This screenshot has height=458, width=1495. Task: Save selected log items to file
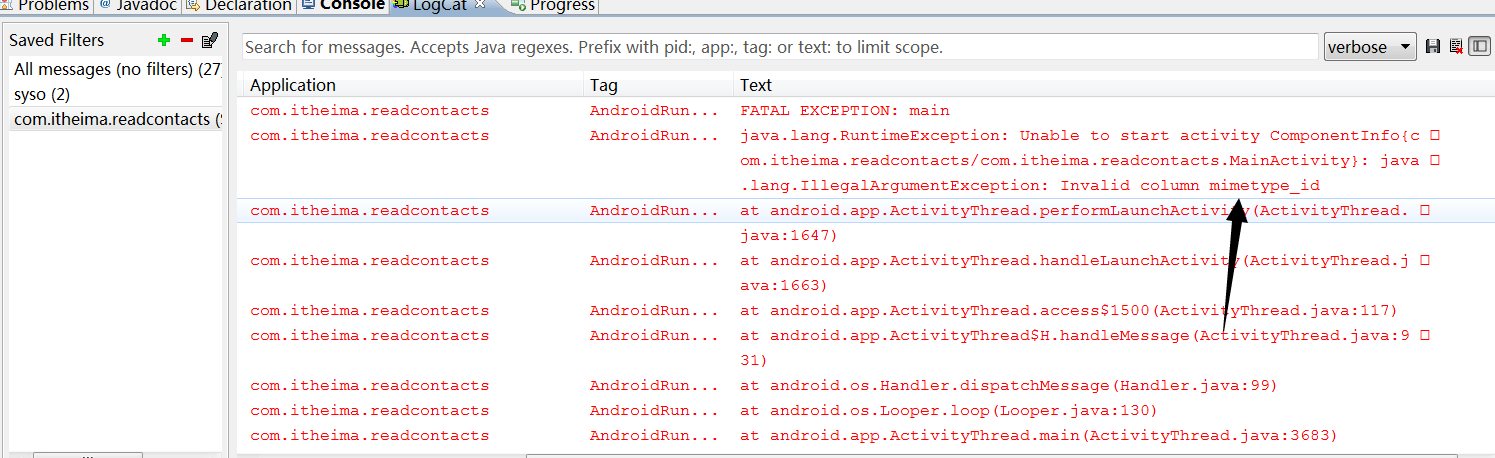(x=1433, y=47)
